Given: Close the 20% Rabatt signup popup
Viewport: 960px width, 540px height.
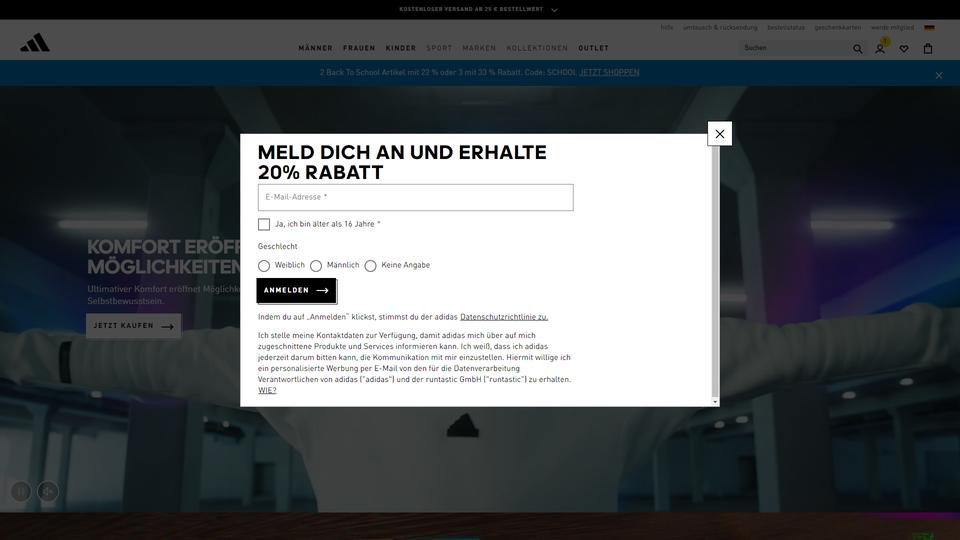Looking at the screenshot, I should [x=719, y=133].
